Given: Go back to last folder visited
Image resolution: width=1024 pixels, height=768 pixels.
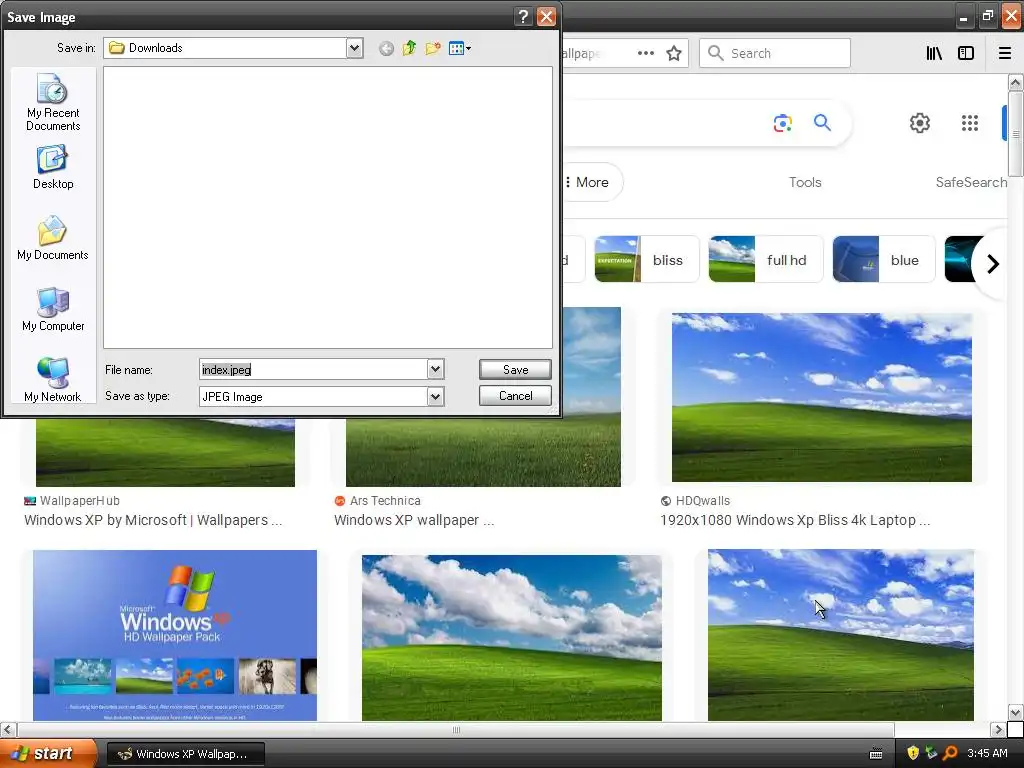Looking at the screenshot, I should (386, 48).
